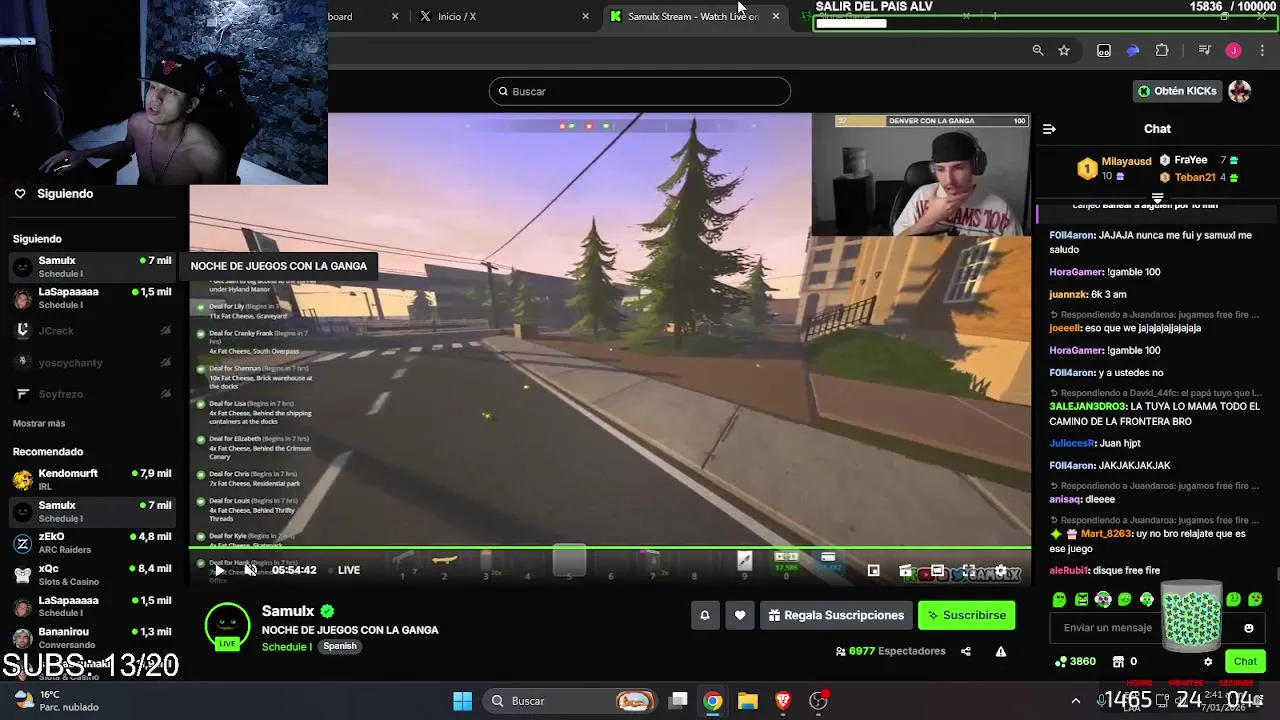Close the Inicio / X tab

click(586, 16)
